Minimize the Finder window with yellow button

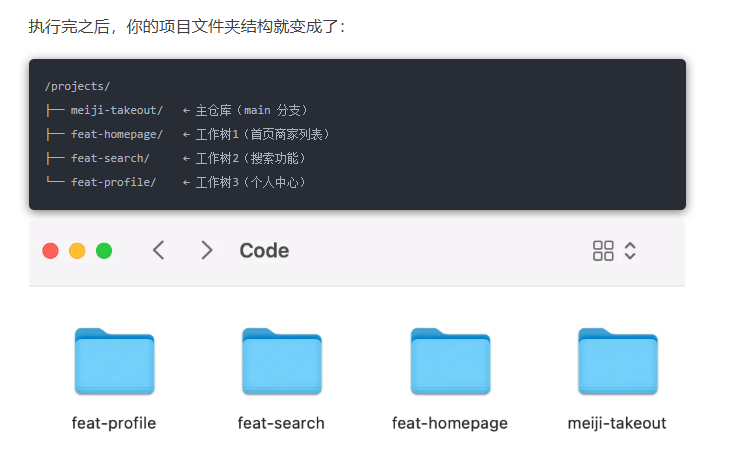77,251
